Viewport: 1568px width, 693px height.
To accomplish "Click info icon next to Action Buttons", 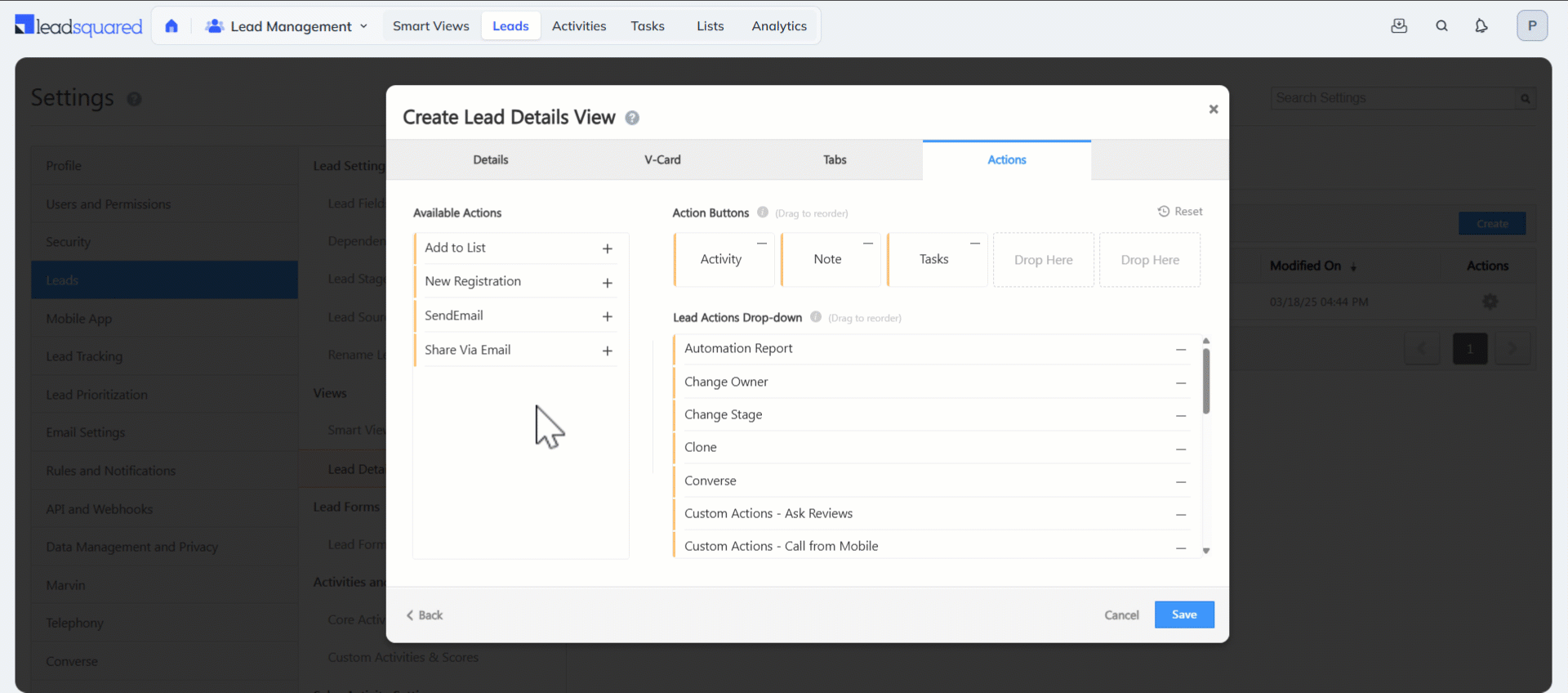I will [x=762, y=212].
